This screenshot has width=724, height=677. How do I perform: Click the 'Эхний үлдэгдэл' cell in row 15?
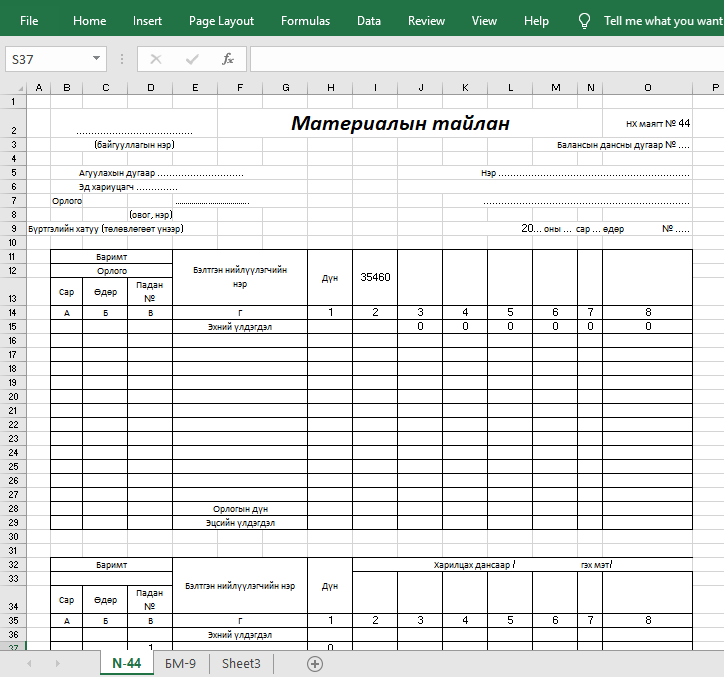coord(240,326)
